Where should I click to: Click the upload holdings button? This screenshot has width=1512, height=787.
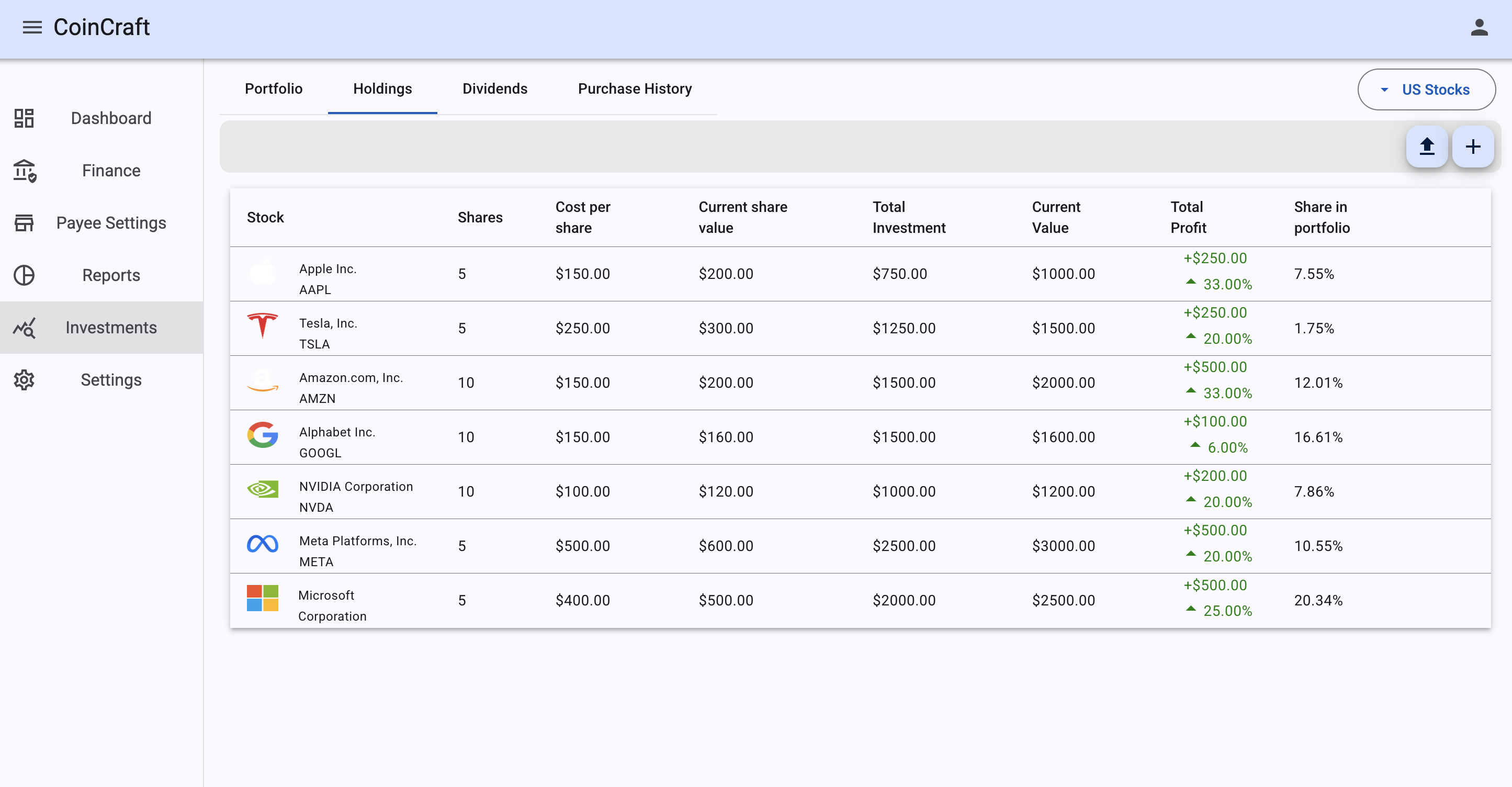(1427, 146)
